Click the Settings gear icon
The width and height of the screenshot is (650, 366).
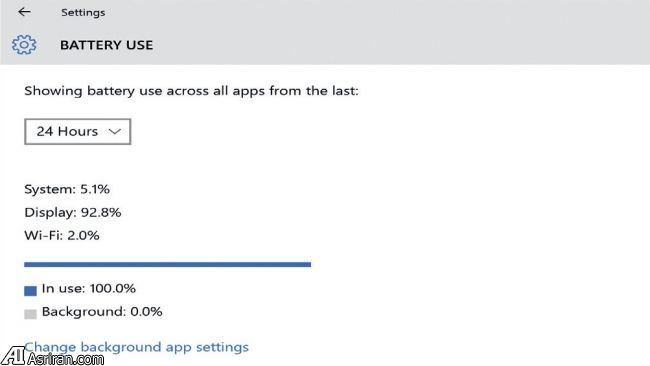(24, 44)
